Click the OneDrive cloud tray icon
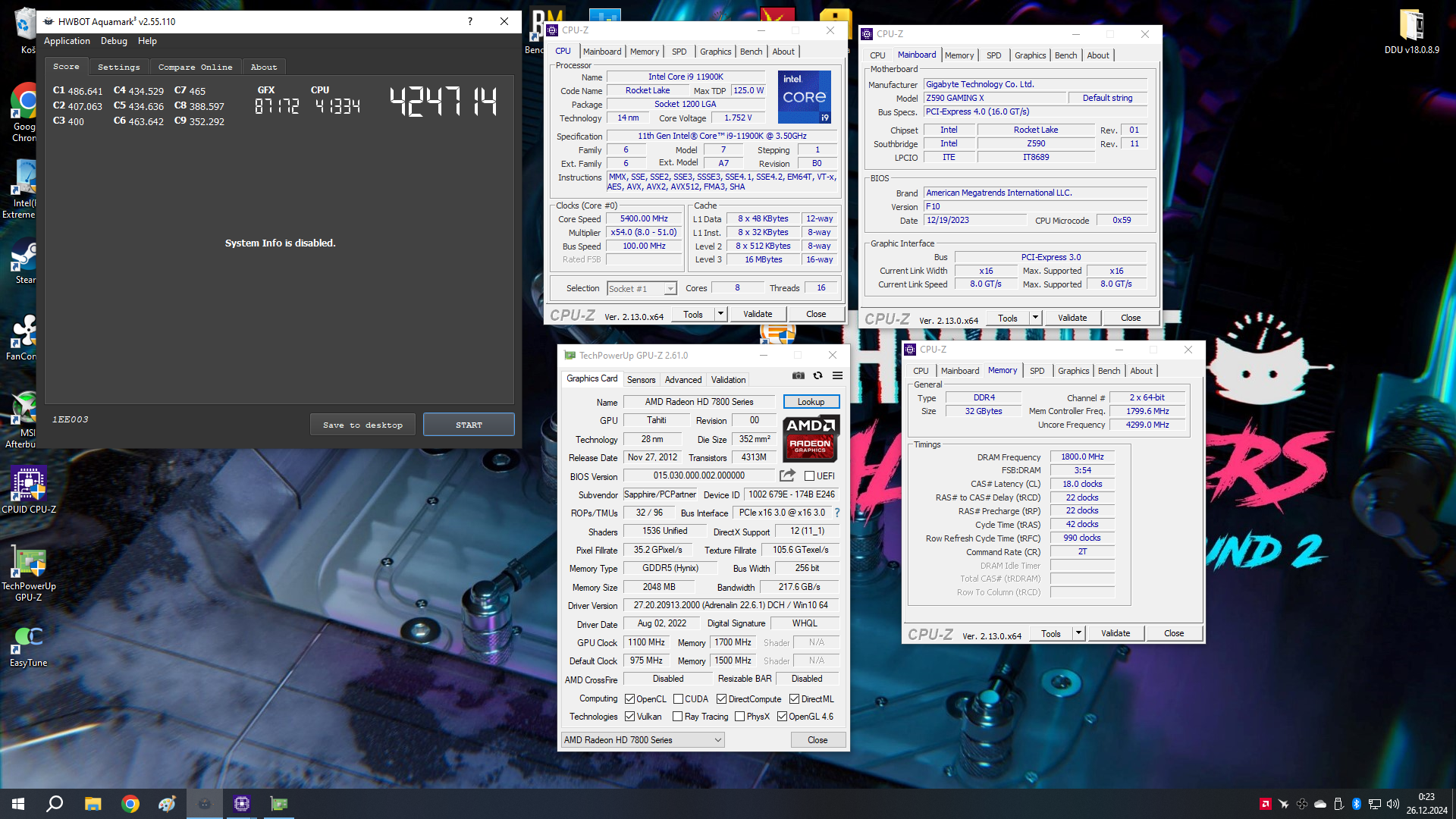The height and width of the screenshot is (819, 1456). pyautogui.click(x=1320, y=804)
